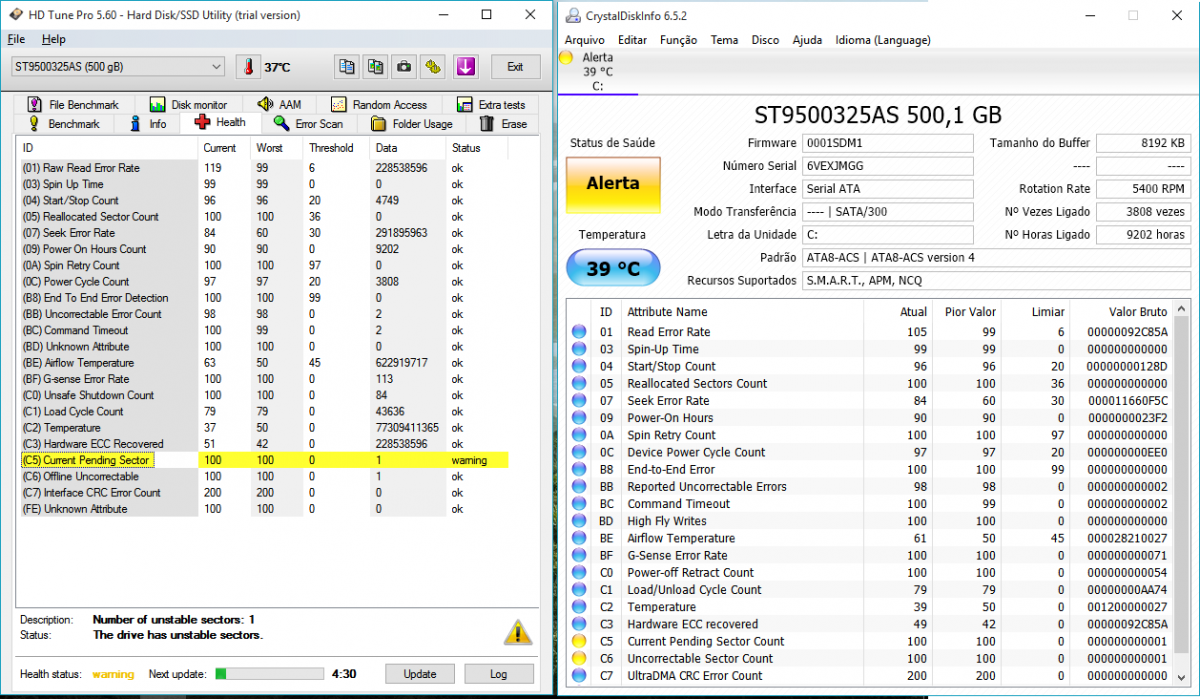Click the 39 °C temperature indicator button

click(x=613, y=268)
